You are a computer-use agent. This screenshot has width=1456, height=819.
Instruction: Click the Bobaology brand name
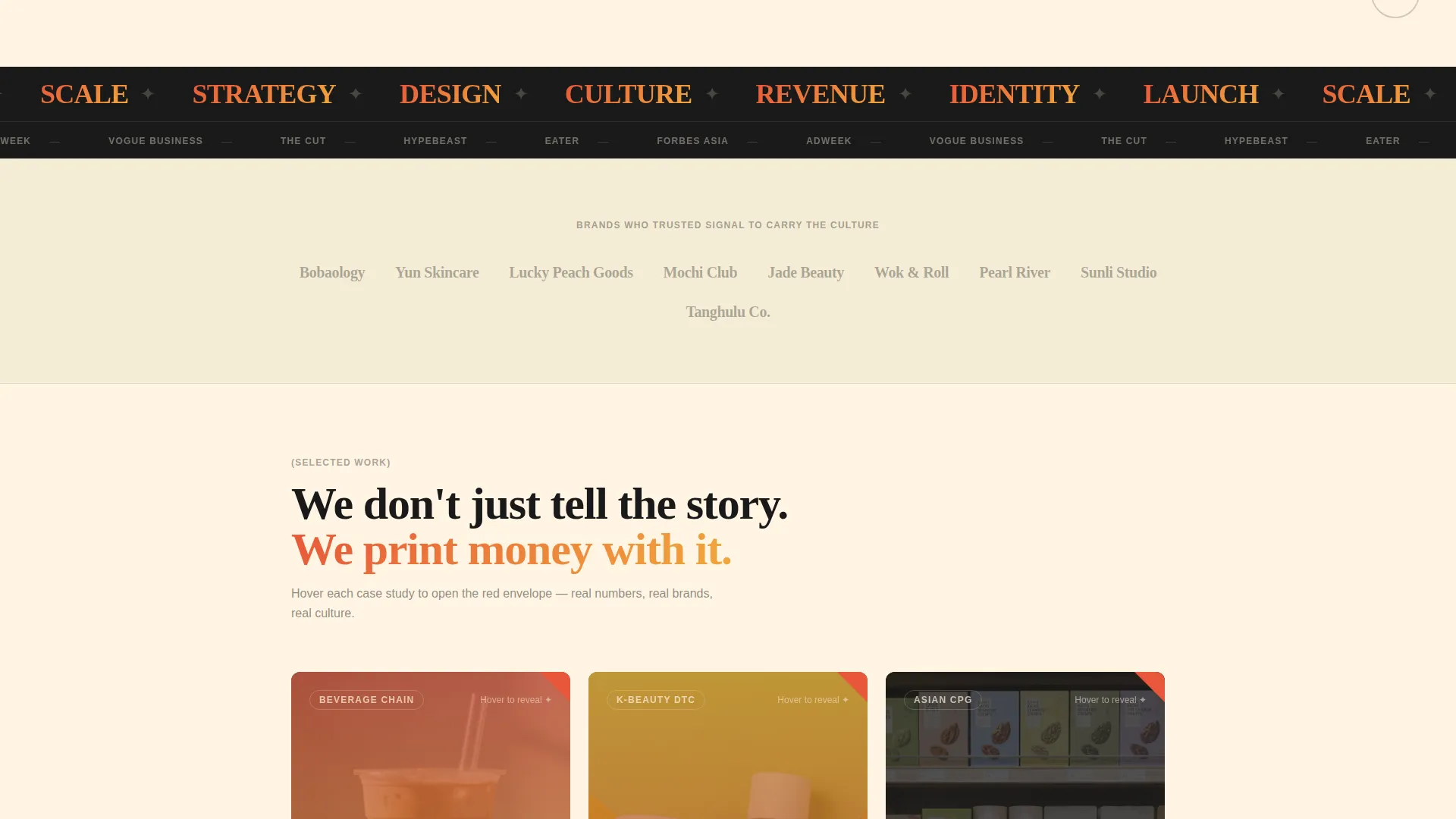click(x=331, y=272)
